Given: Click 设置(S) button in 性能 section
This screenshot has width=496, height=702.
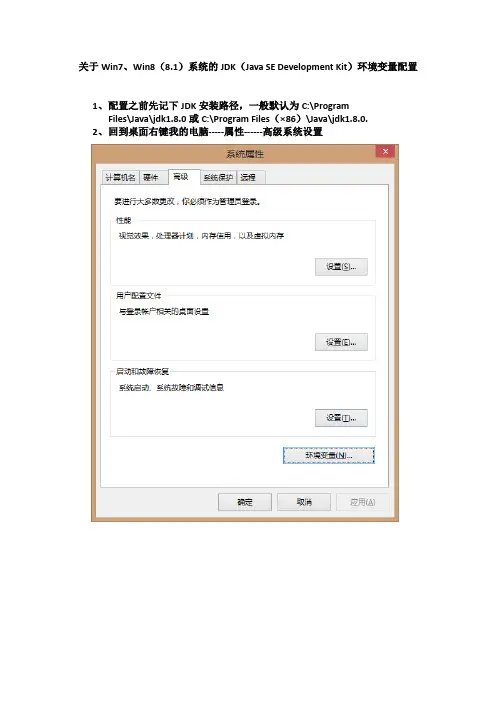Looking at the screenshot, I should tap(341, 267).
